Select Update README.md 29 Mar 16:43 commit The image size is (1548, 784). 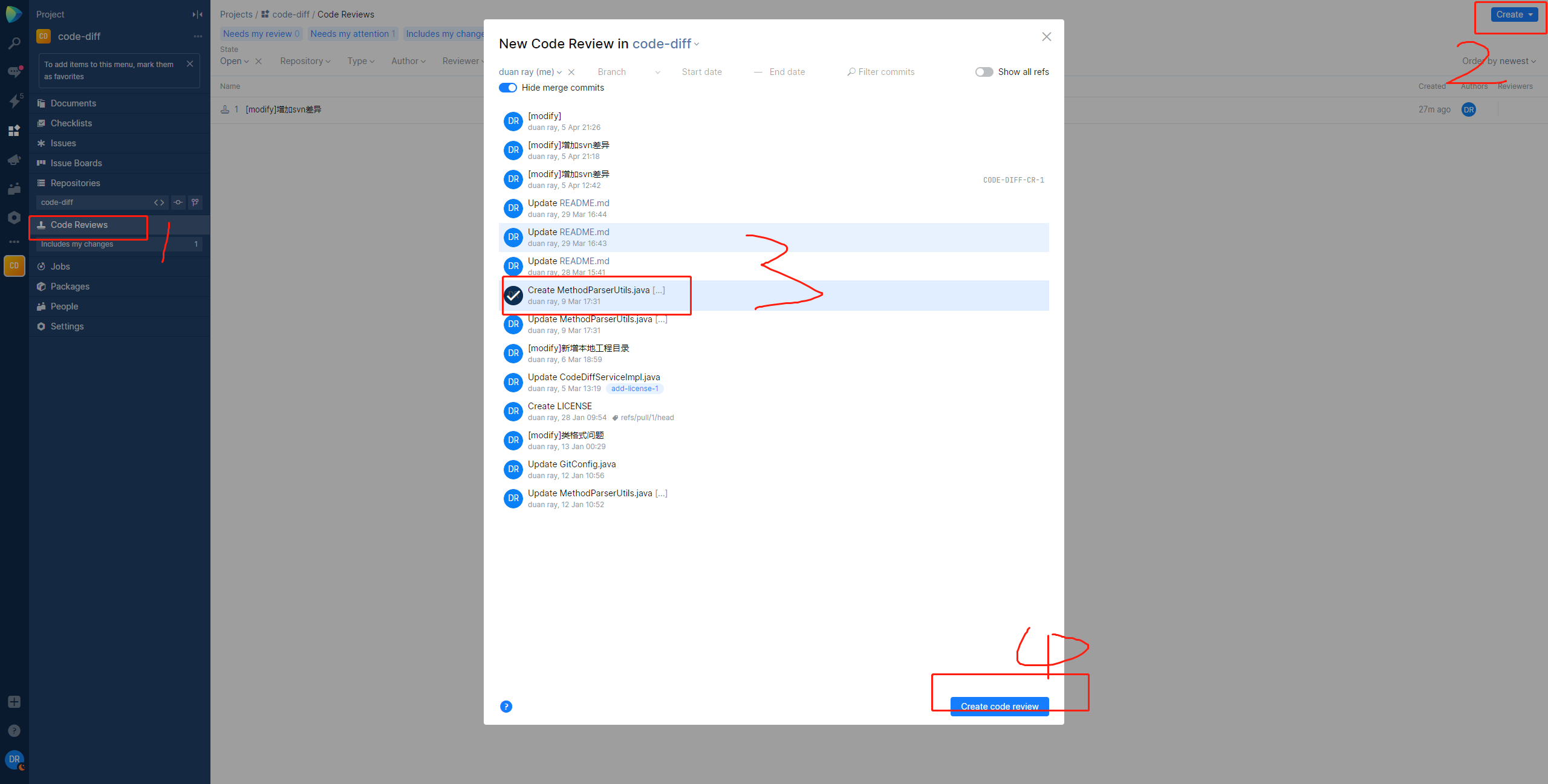click(774, 238)
